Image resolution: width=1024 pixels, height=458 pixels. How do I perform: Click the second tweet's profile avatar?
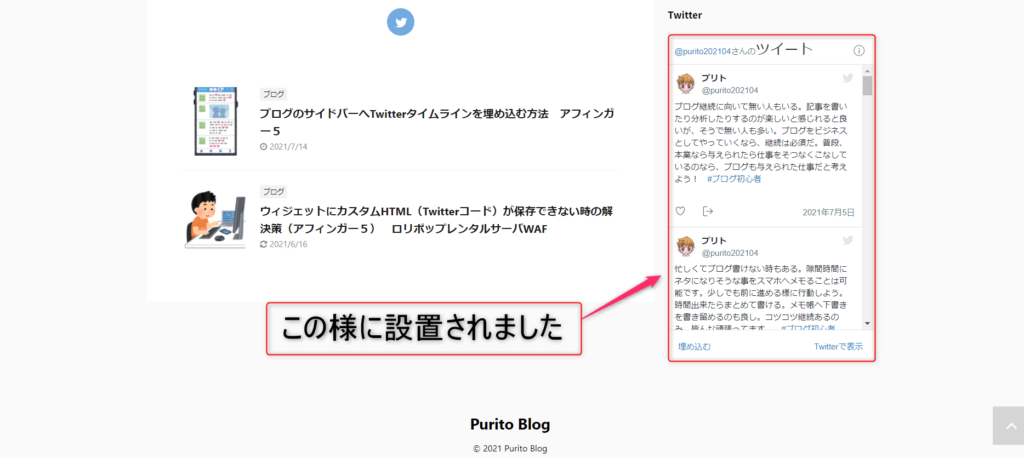click(x=686, y=246)
